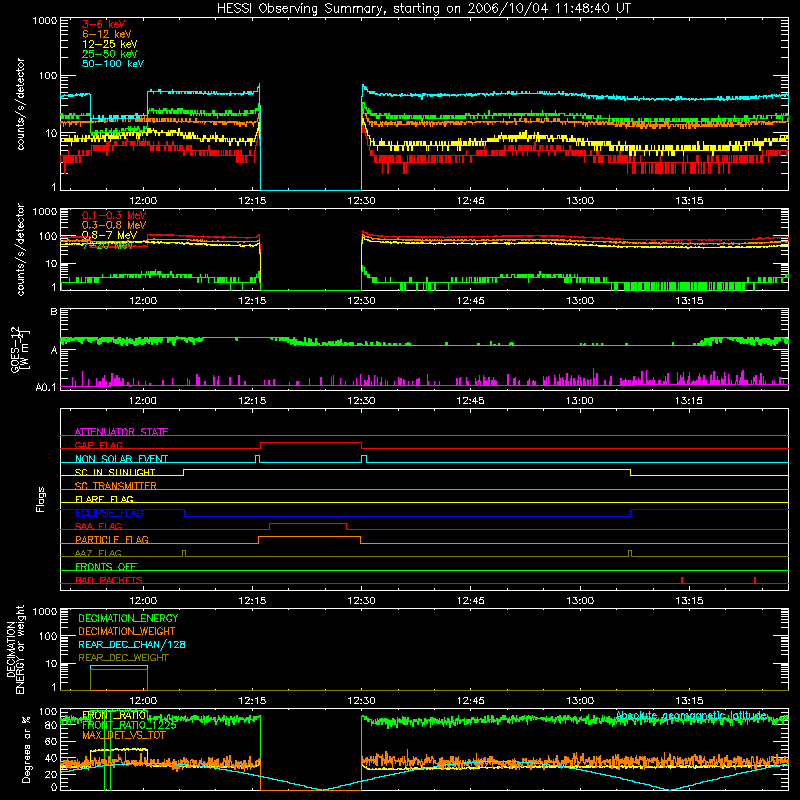The width and height of the screenshot is (800, 800).
Task: Click the Absolute geomagnetic latitude label
Action: click(691, 715)
